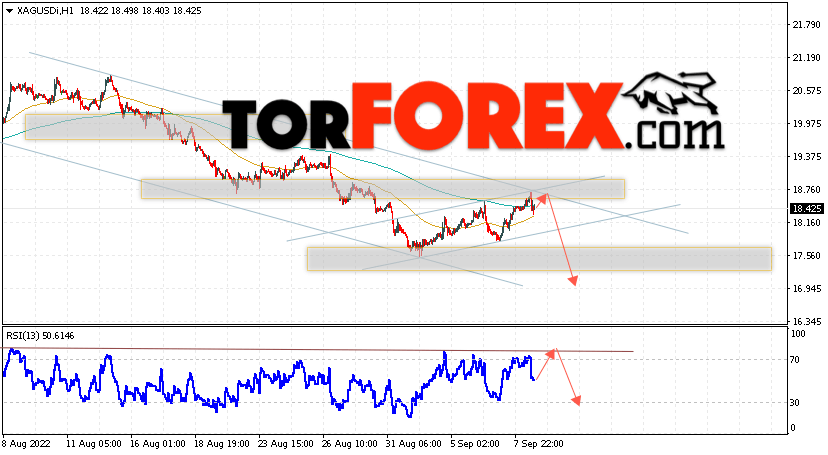The image size is (828, 455).
Task: Click the 16 Aug 01:00 time label
Action: pos(157,444)
